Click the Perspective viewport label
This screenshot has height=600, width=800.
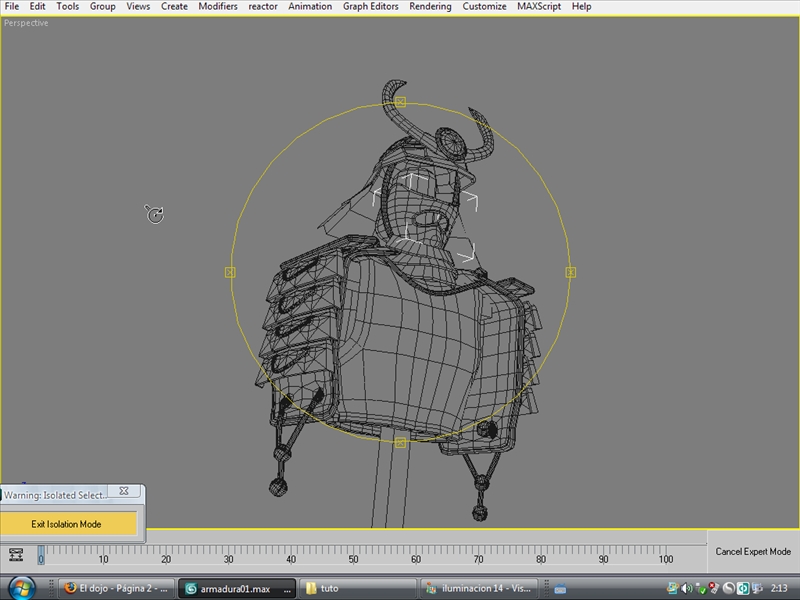(26, 23)
